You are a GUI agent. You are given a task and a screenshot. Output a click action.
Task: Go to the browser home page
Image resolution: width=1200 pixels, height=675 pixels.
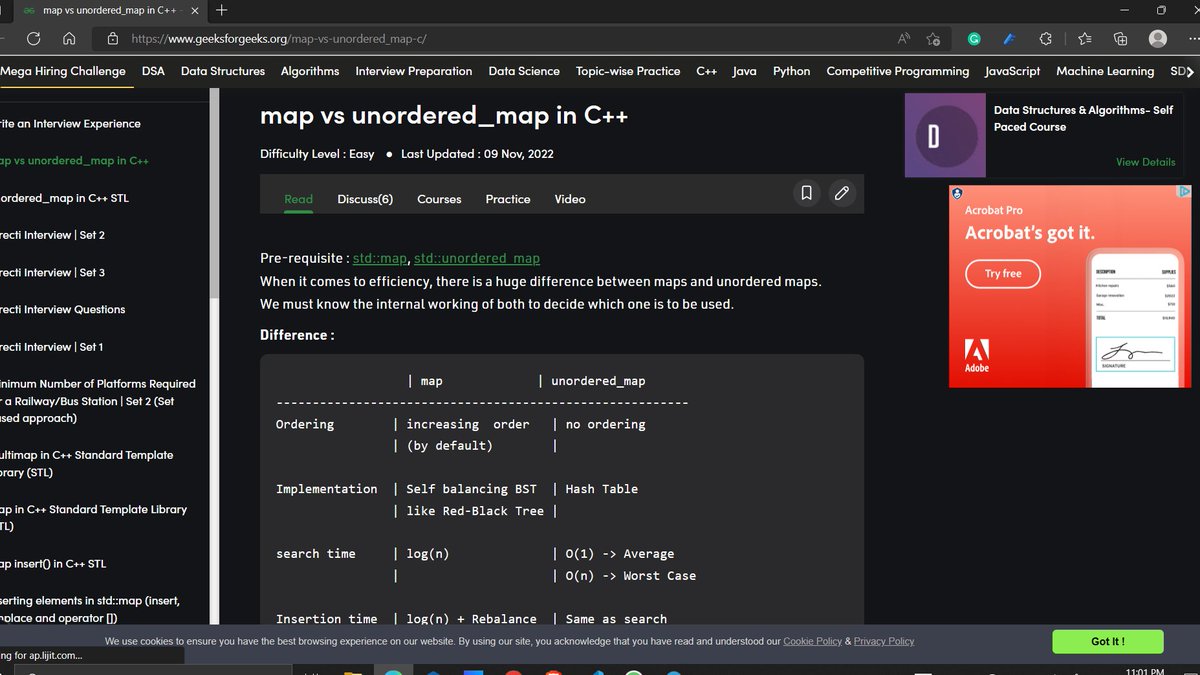pyautogui.click(x=69, y=39)
